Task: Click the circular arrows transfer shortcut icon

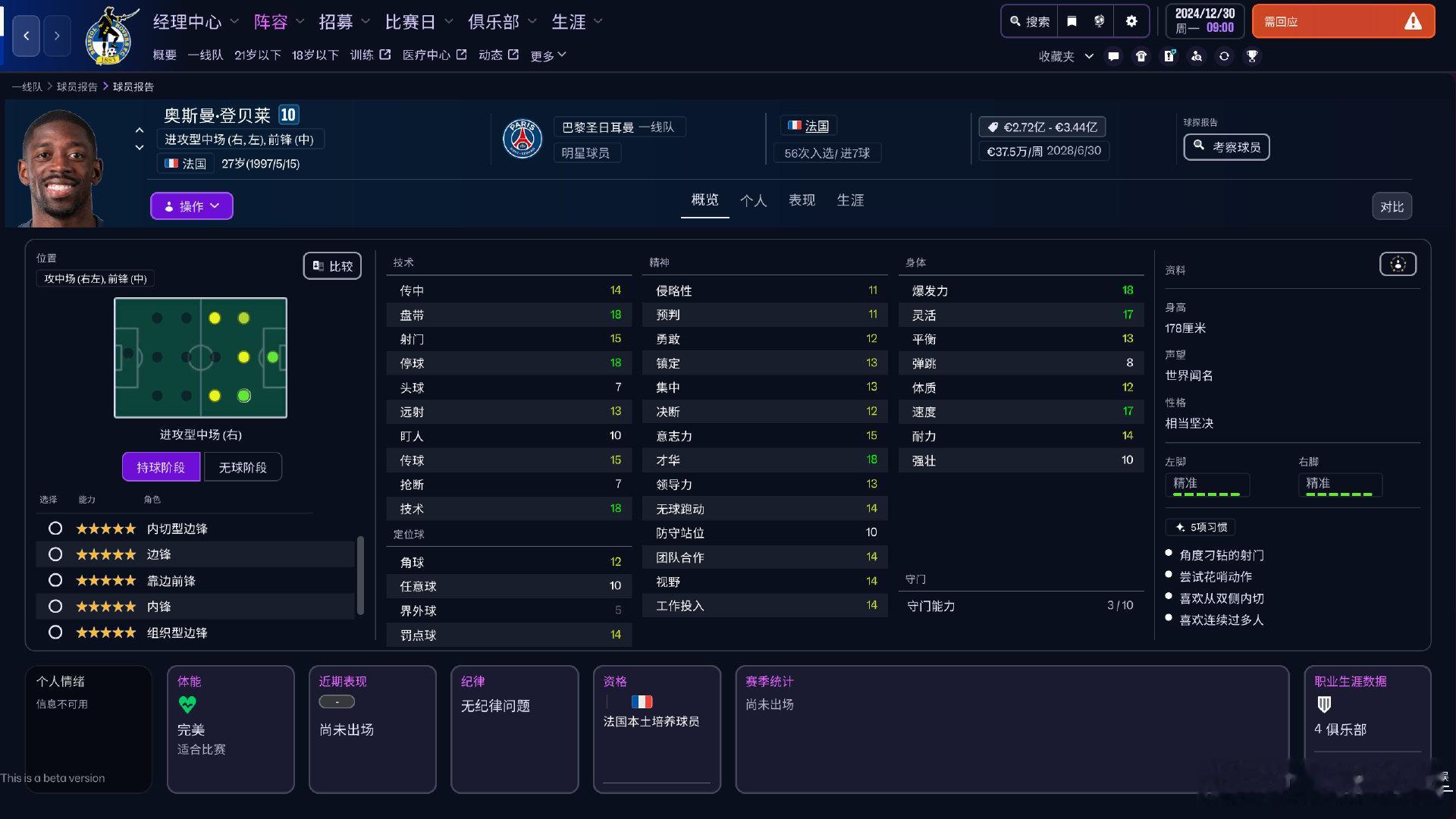Action: [1224, 56]
